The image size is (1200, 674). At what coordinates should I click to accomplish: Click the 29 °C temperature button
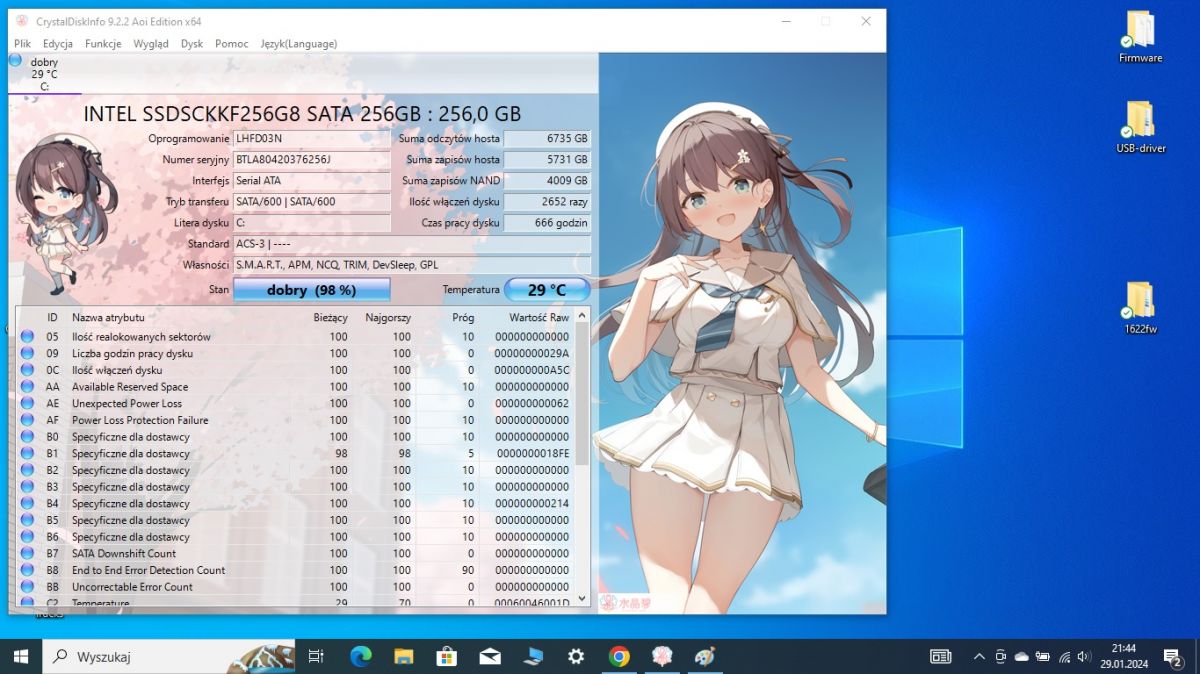coord(546,290)
